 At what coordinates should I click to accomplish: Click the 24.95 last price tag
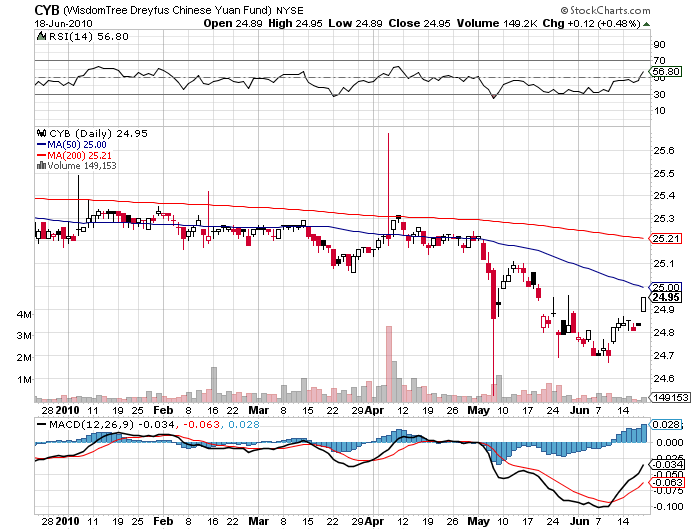coord(666,297)
